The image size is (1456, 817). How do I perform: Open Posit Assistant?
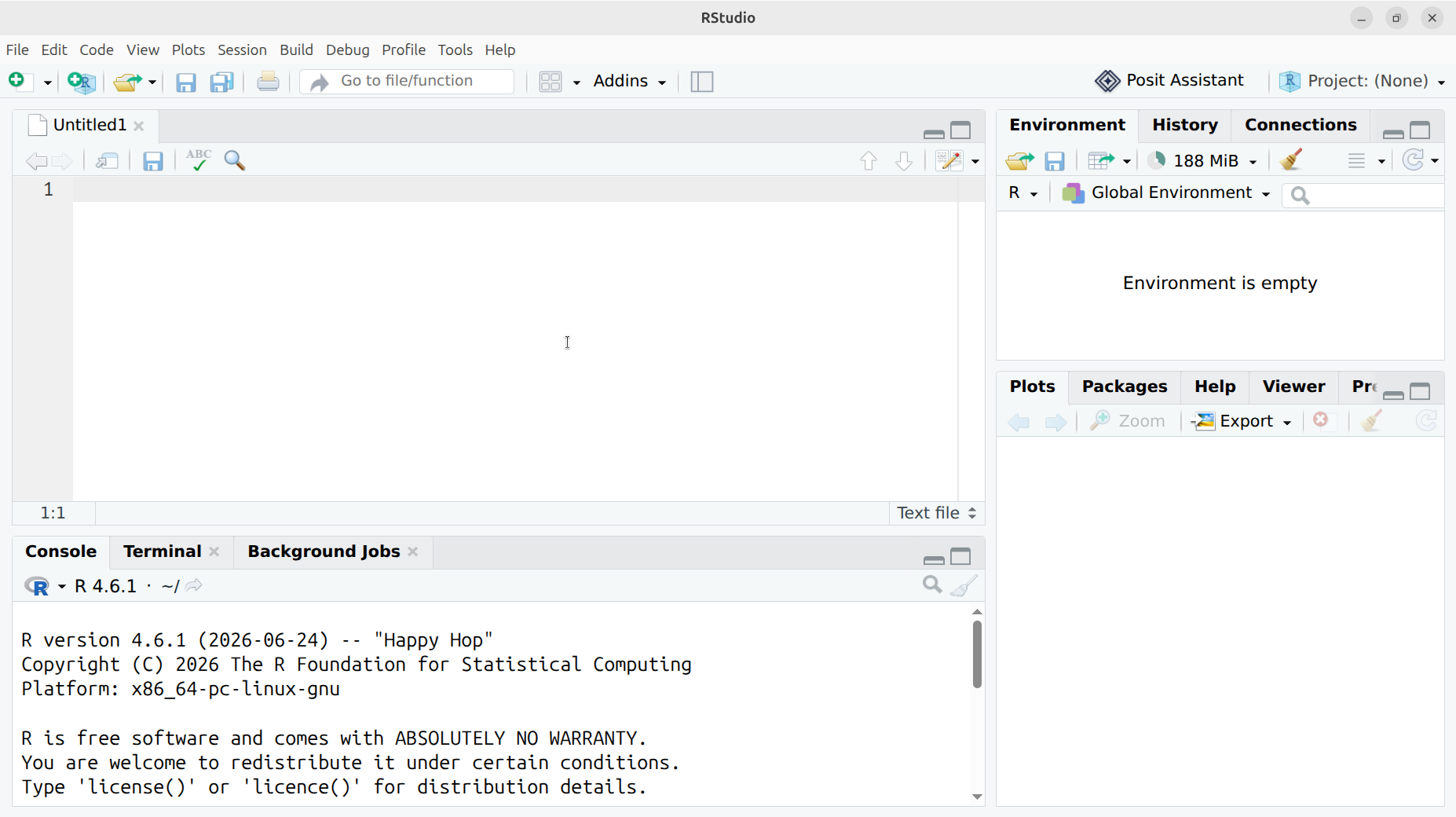(x=1169, y=81)
